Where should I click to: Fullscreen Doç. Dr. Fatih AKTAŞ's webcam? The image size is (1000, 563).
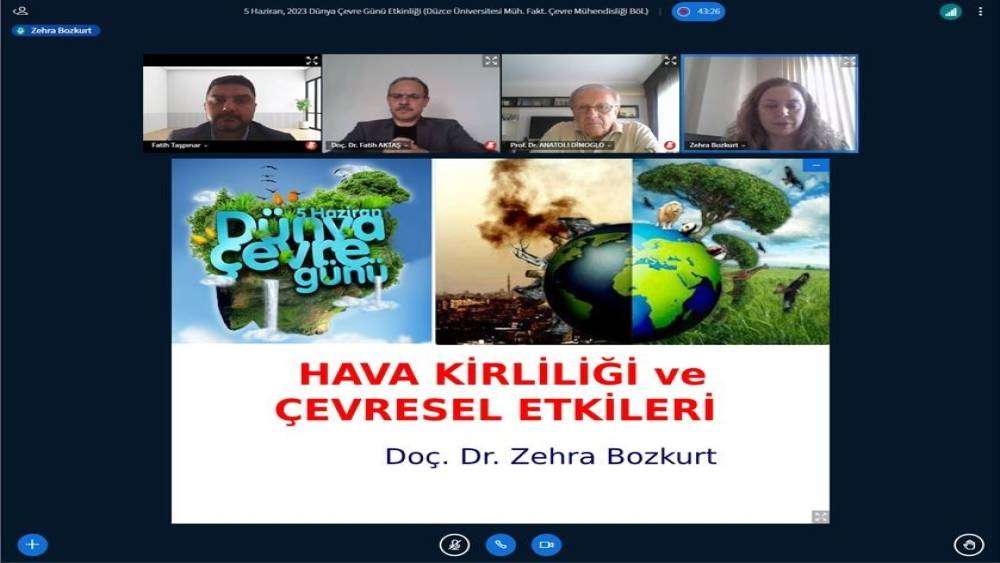coord(490,61)
